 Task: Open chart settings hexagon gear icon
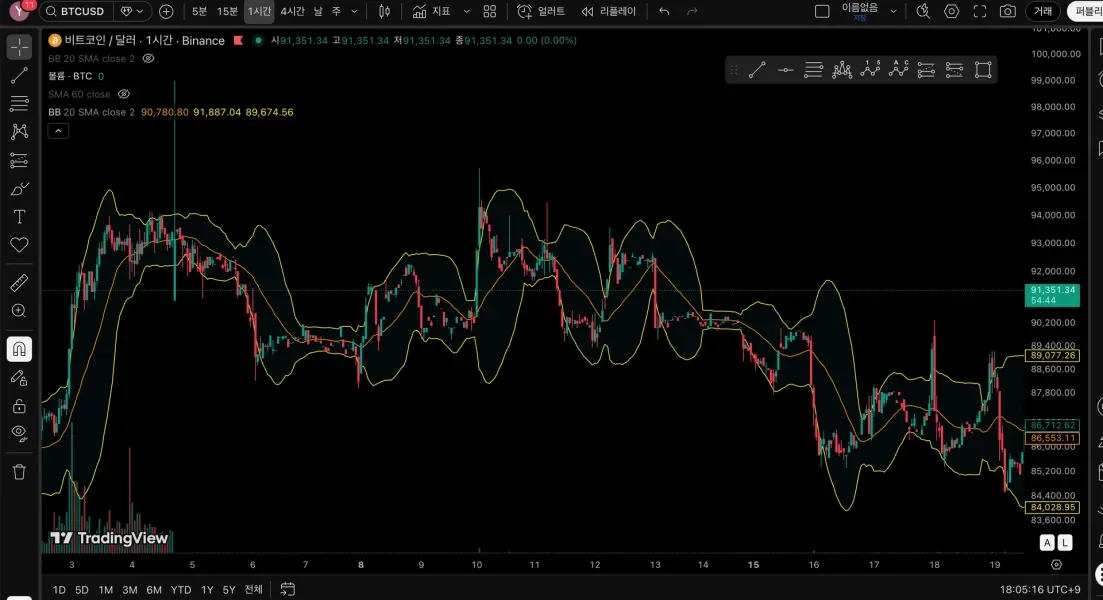click(x=951, y=12)
